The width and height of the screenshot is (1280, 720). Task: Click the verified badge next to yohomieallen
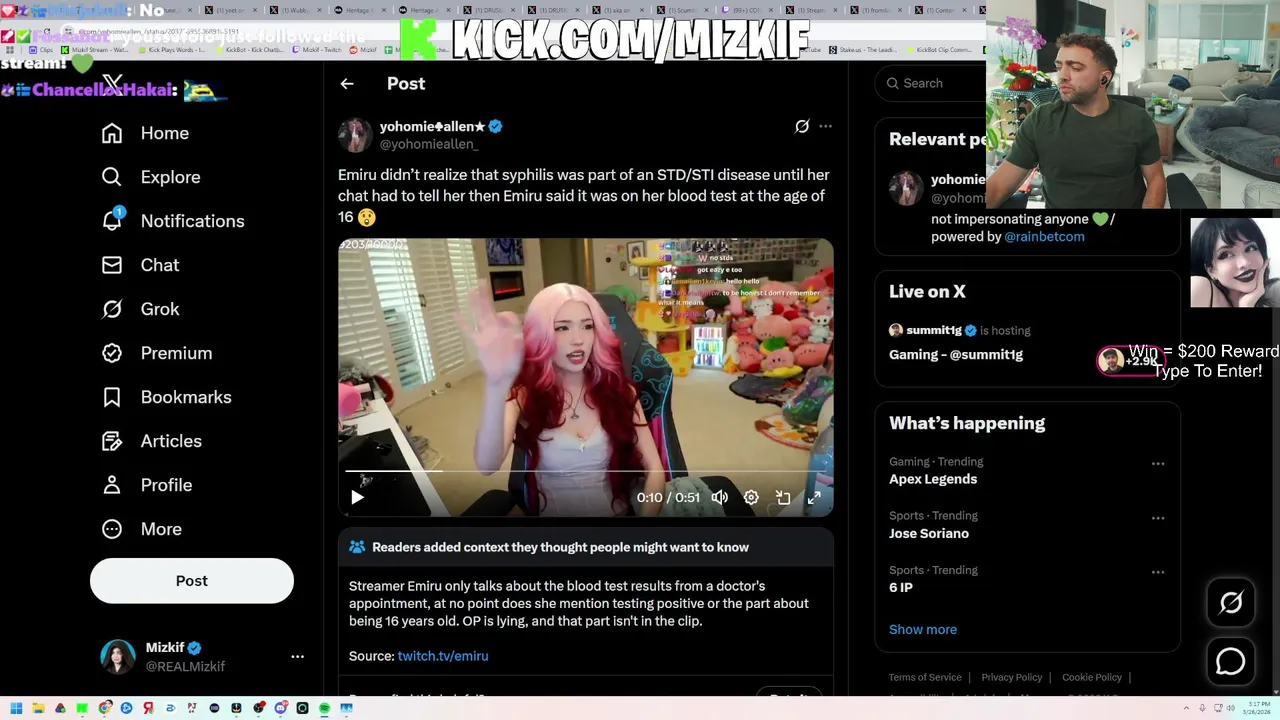coord(495,126)
